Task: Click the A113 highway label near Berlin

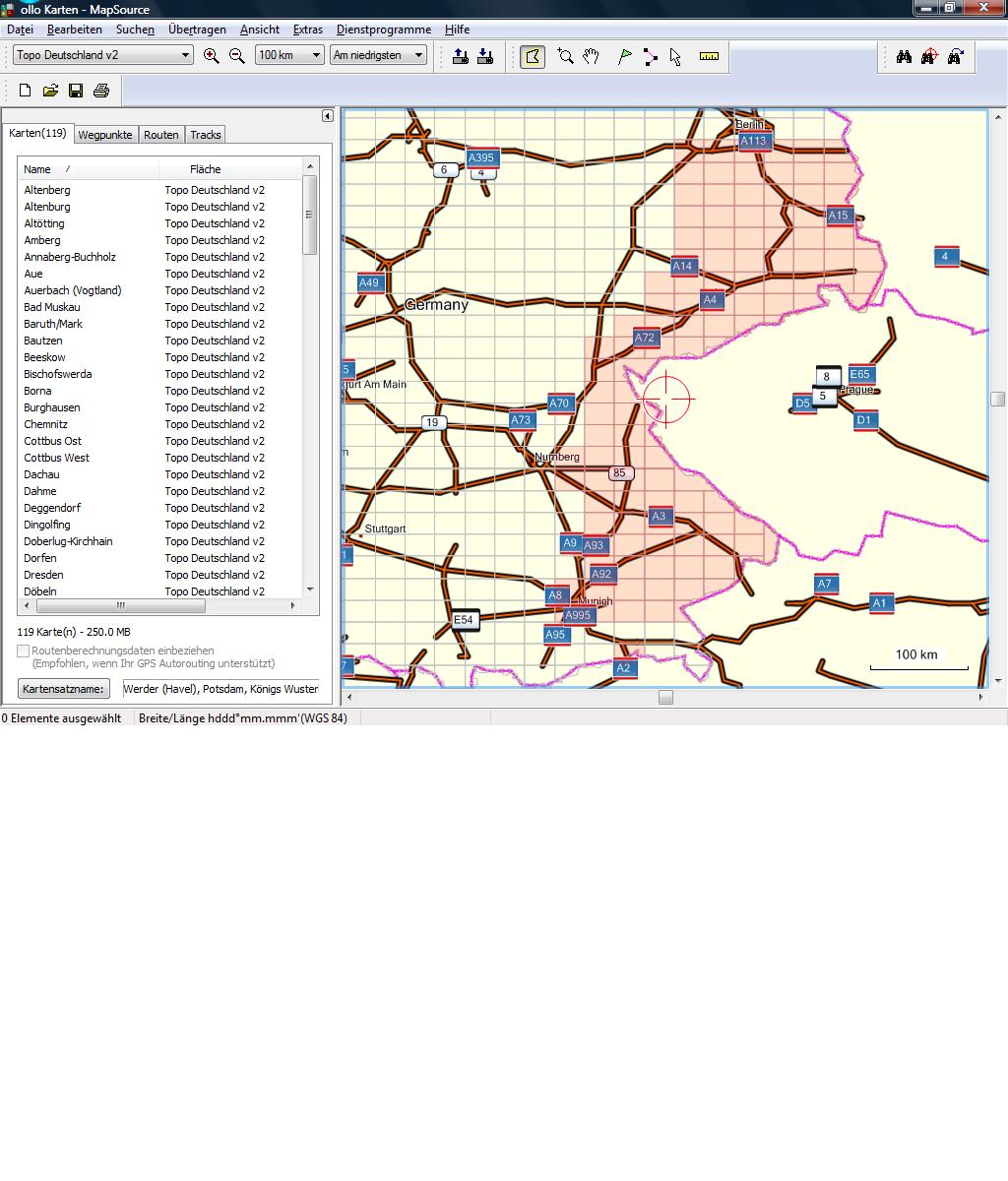Action: click(x=753, y=141)
